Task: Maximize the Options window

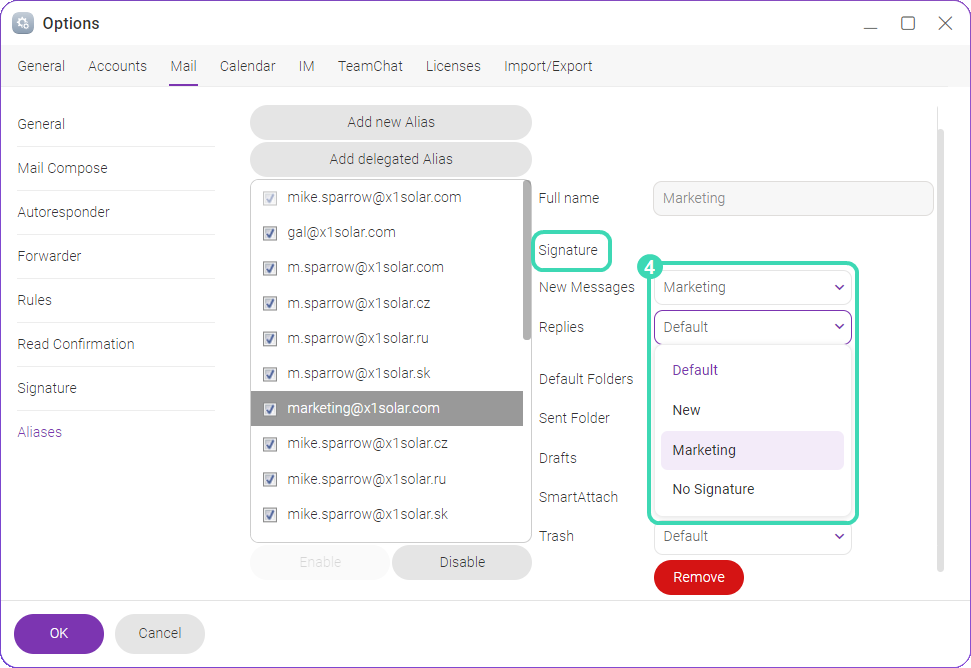Action: 908,24
